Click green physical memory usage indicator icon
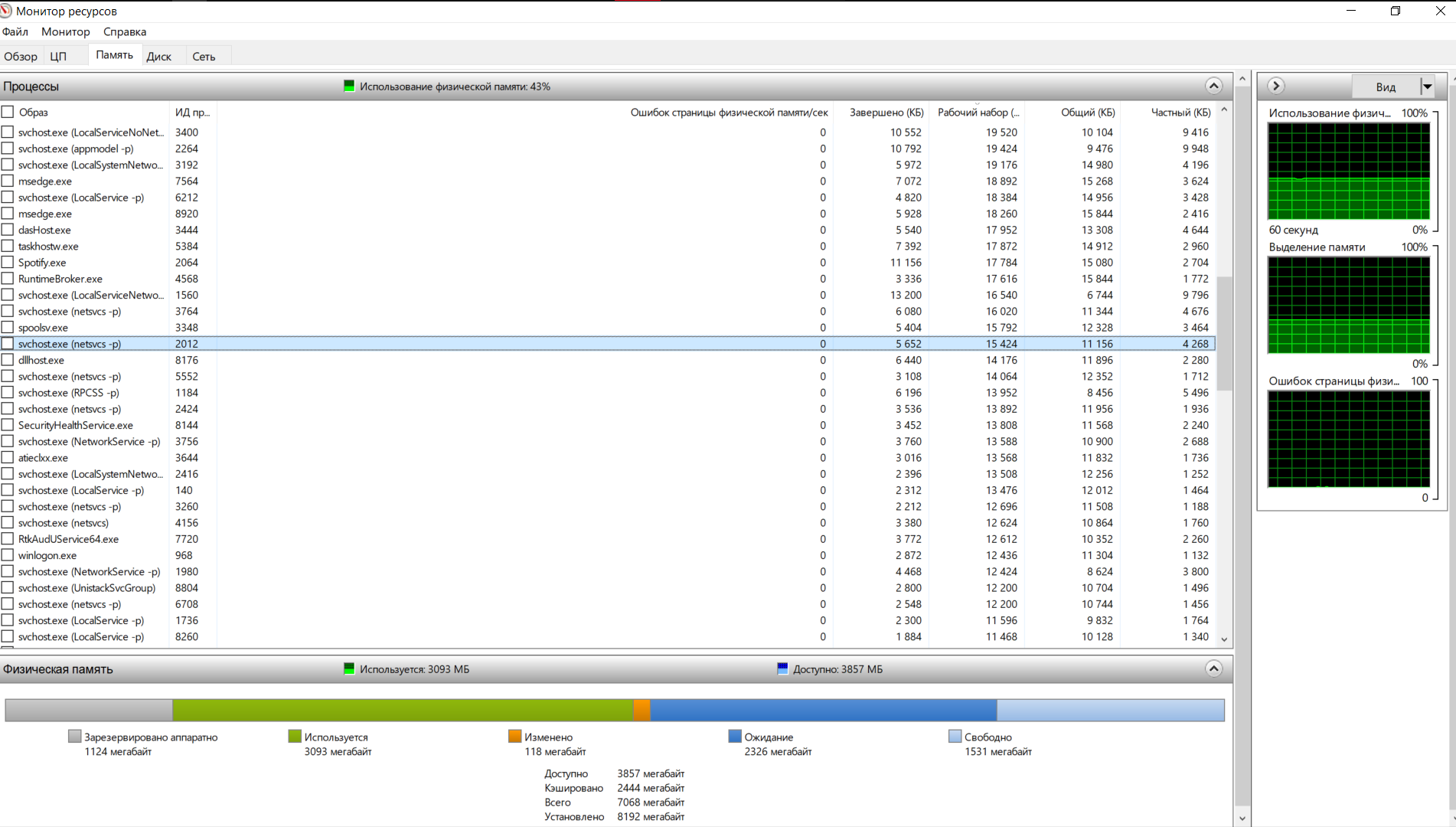The image size is (1456, 827). click(x=349, y=86)
